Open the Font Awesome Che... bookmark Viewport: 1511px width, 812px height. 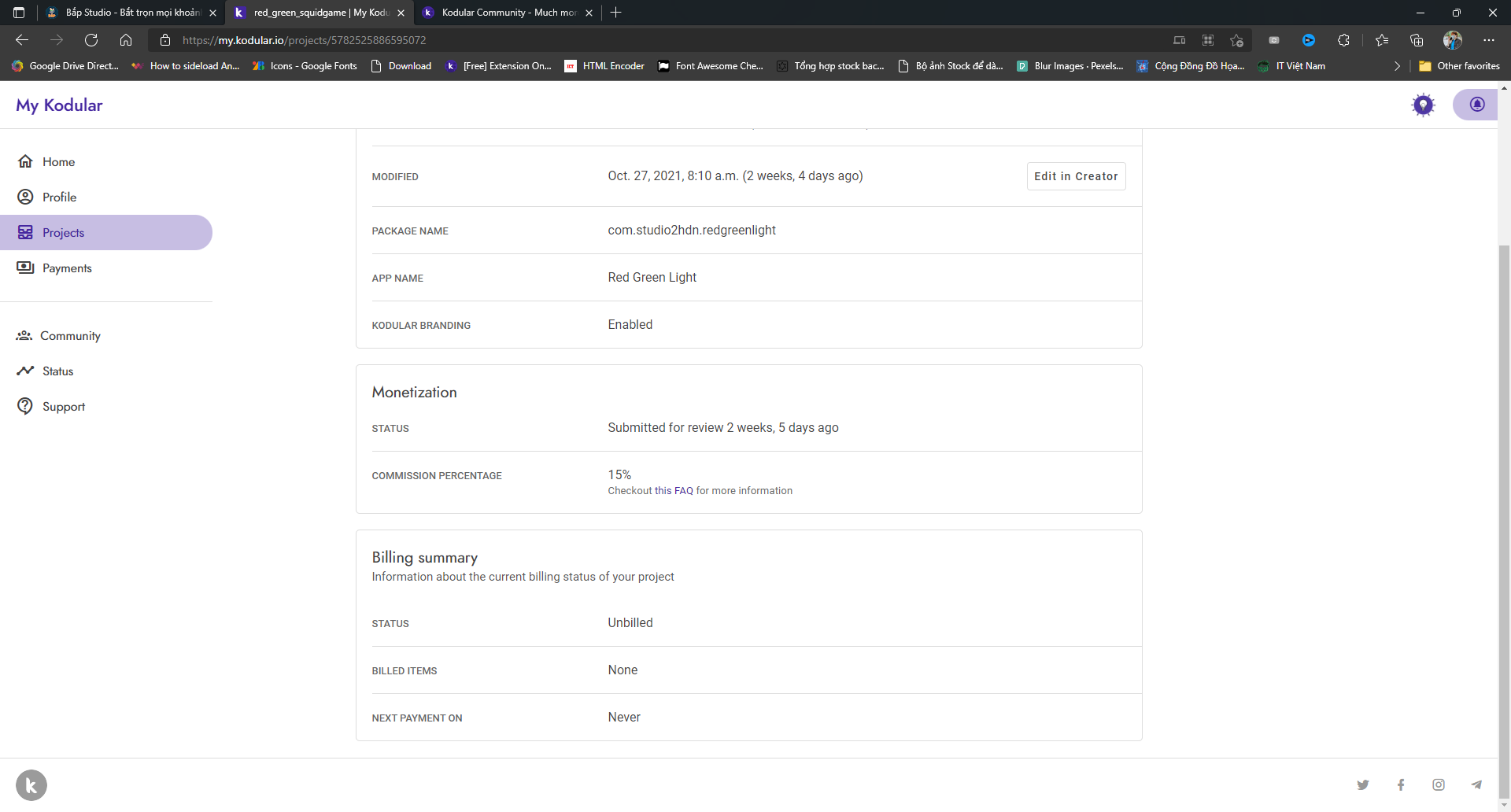pos(711,66)
